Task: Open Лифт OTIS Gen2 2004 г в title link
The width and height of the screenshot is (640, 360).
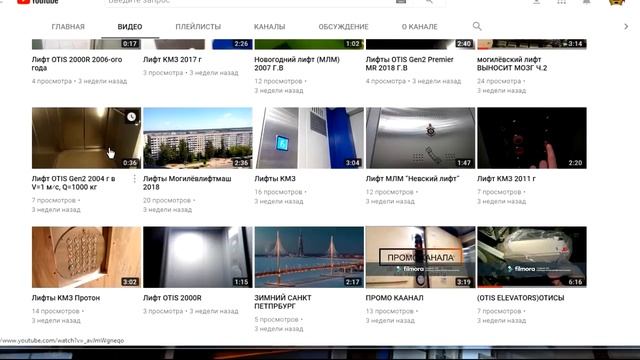Action: tap(73, 183)
